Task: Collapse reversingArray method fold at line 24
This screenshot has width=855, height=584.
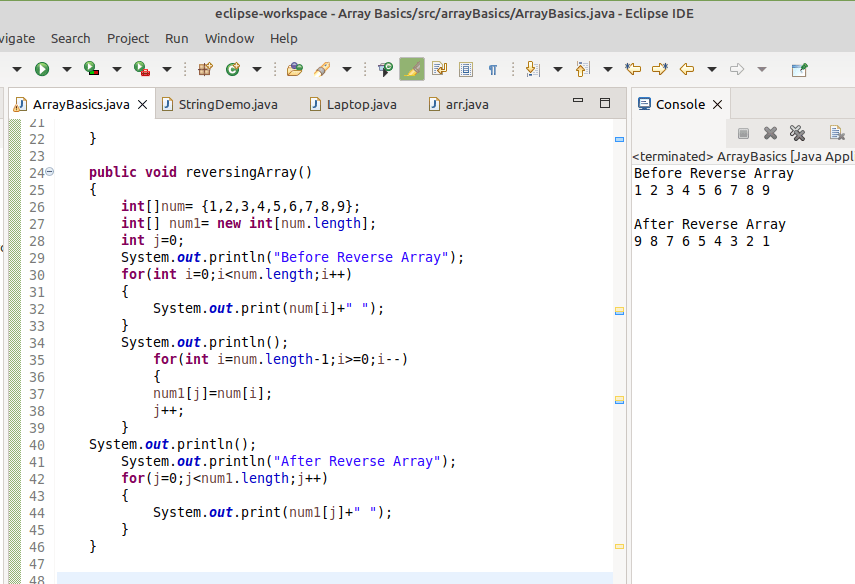Action: [50, 172]
